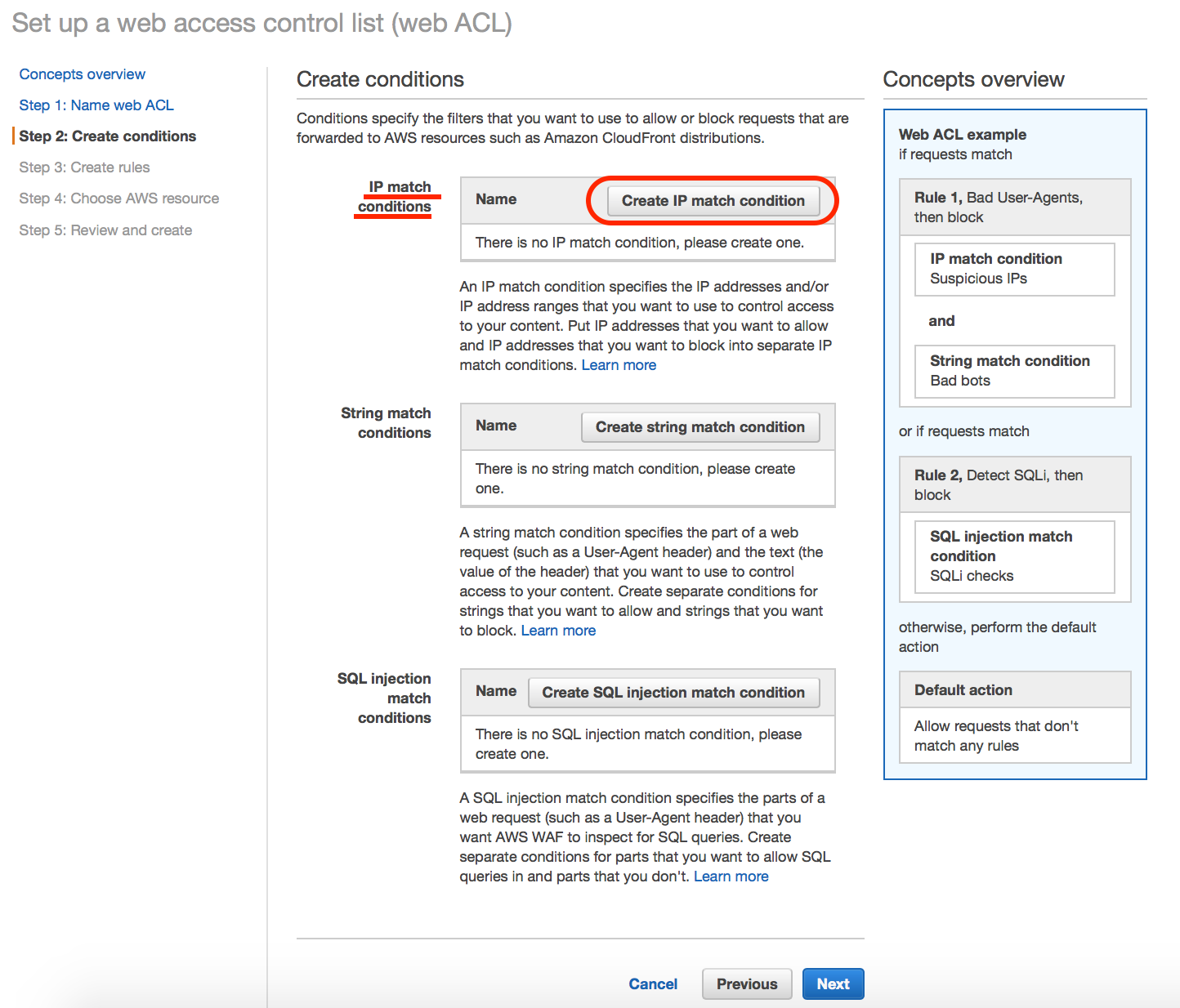Open Learn more about string match conditions

coord(558,630)
